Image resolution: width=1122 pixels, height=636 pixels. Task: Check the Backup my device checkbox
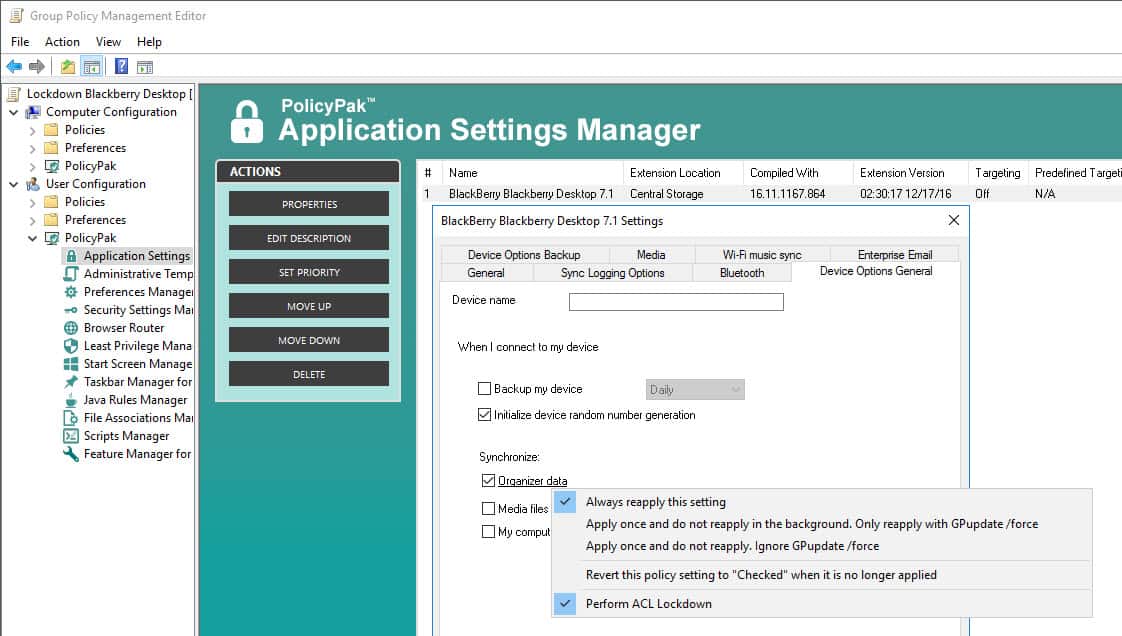(x=484, y=388)
